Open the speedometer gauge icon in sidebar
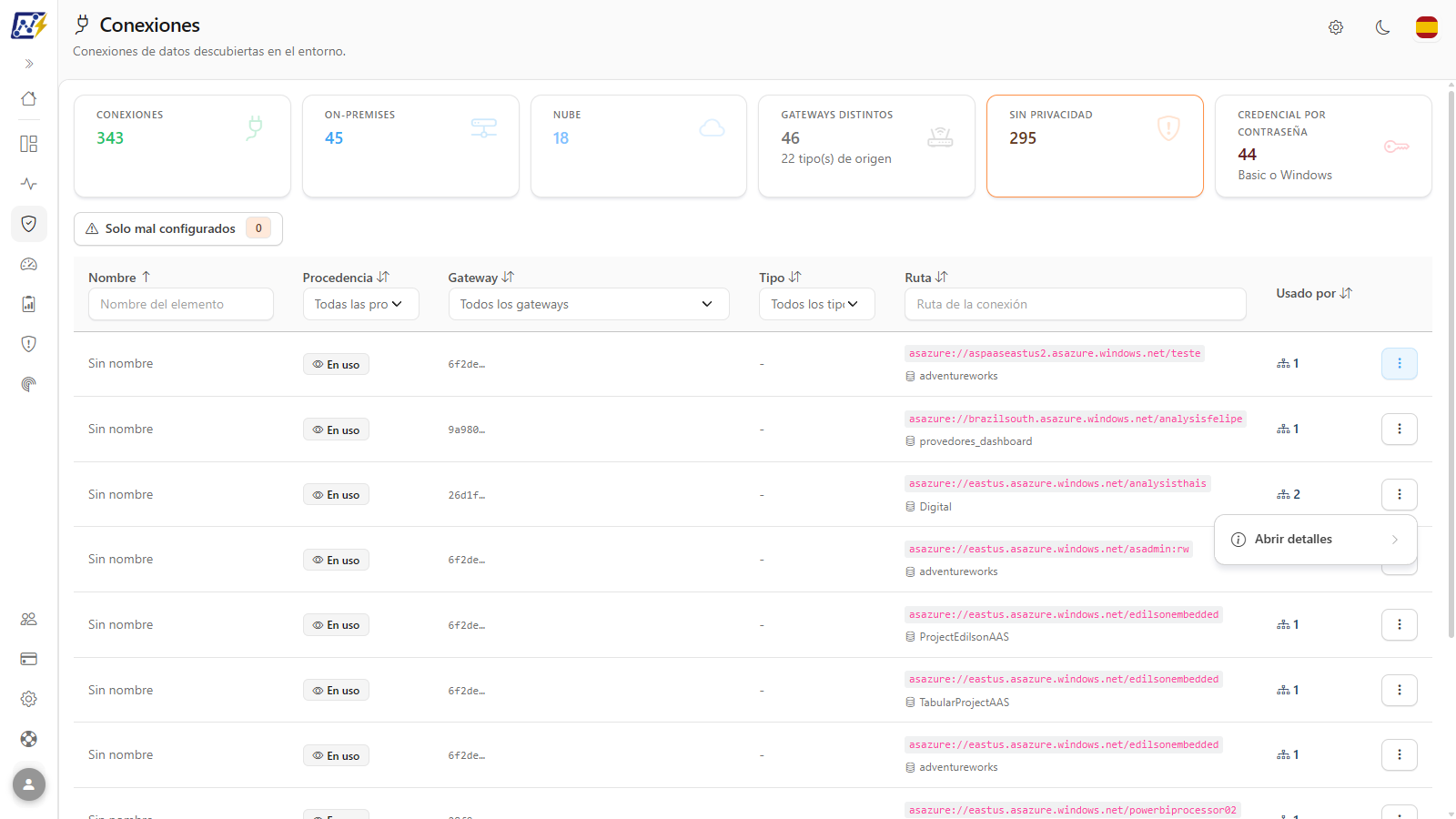 29,264
